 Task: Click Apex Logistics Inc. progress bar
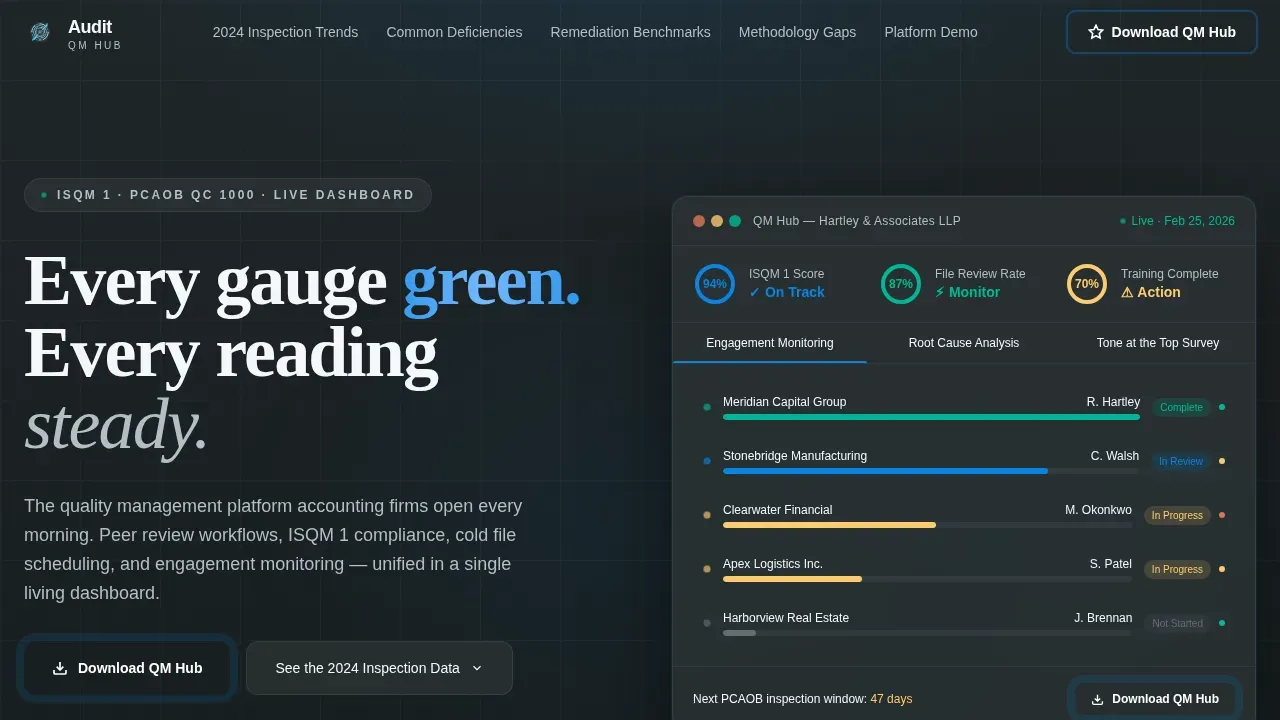(x=927, y=579)
